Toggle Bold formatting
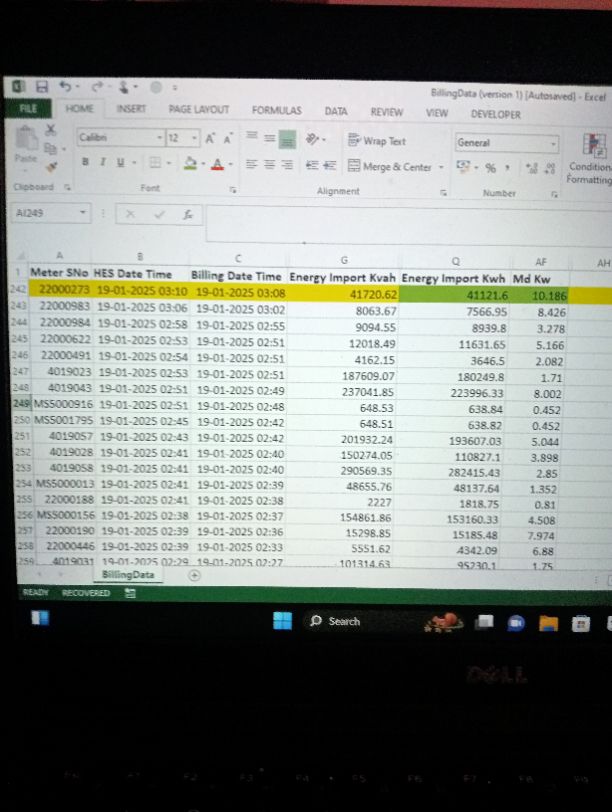This screenshot has width=612, height=812. click(x=85, y=162)
